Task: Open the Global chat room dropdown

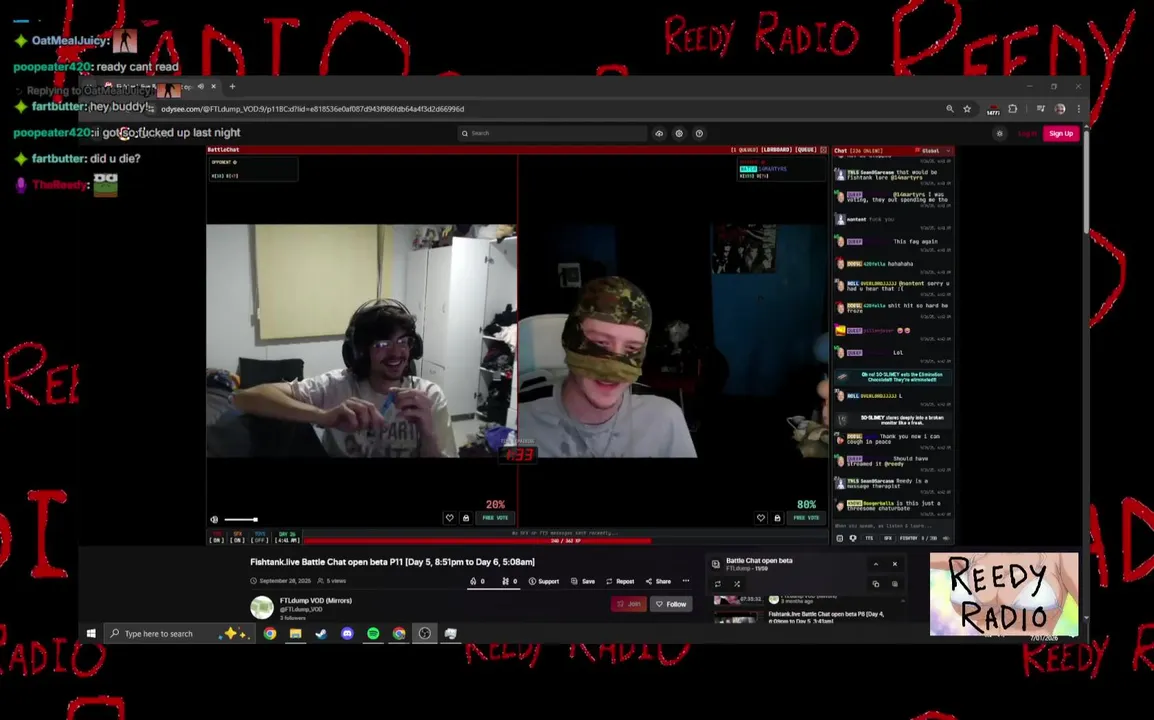Action: pyautogui.click(x=933, y=150)
